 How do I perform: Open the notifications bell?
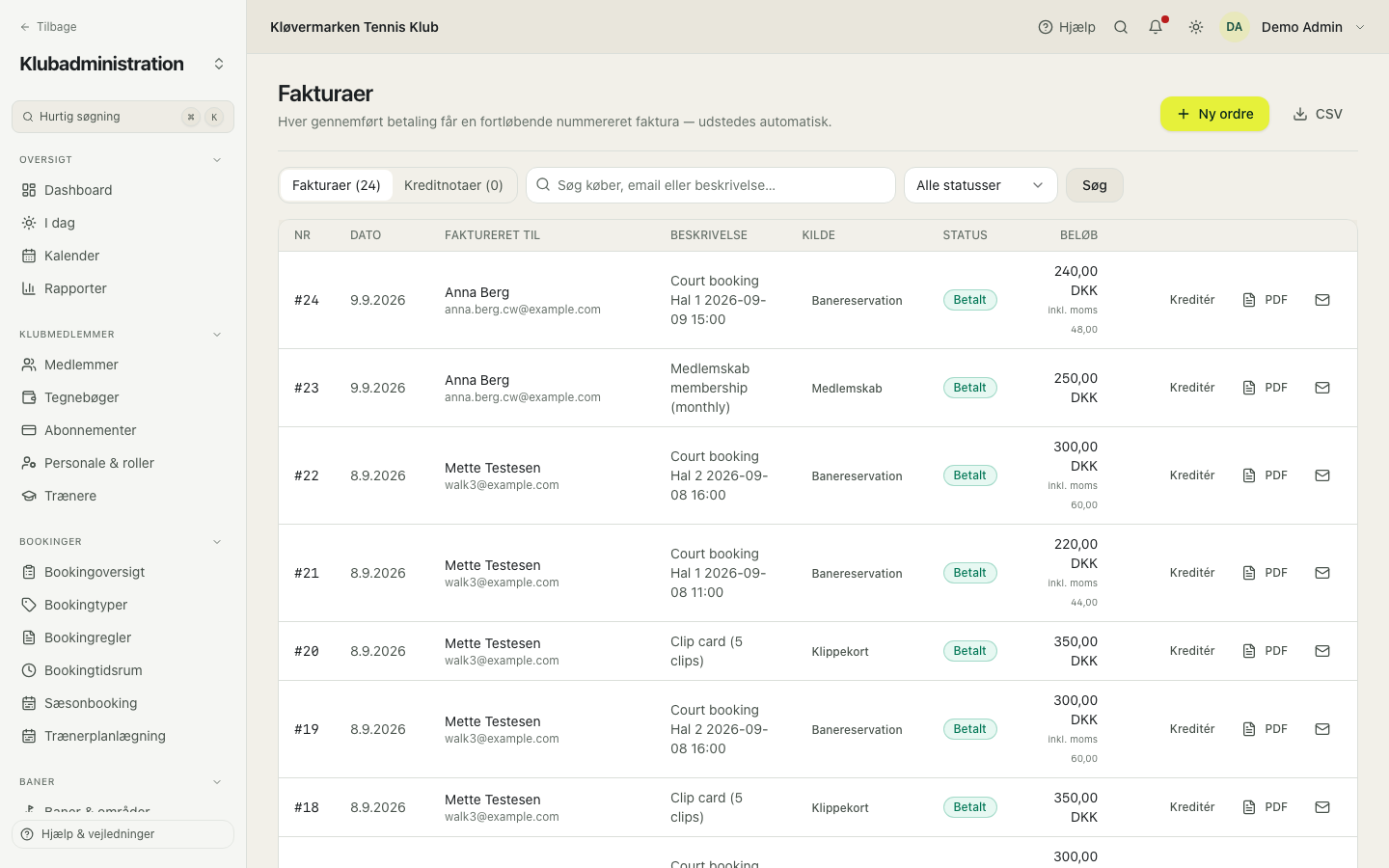point(1156,27)
